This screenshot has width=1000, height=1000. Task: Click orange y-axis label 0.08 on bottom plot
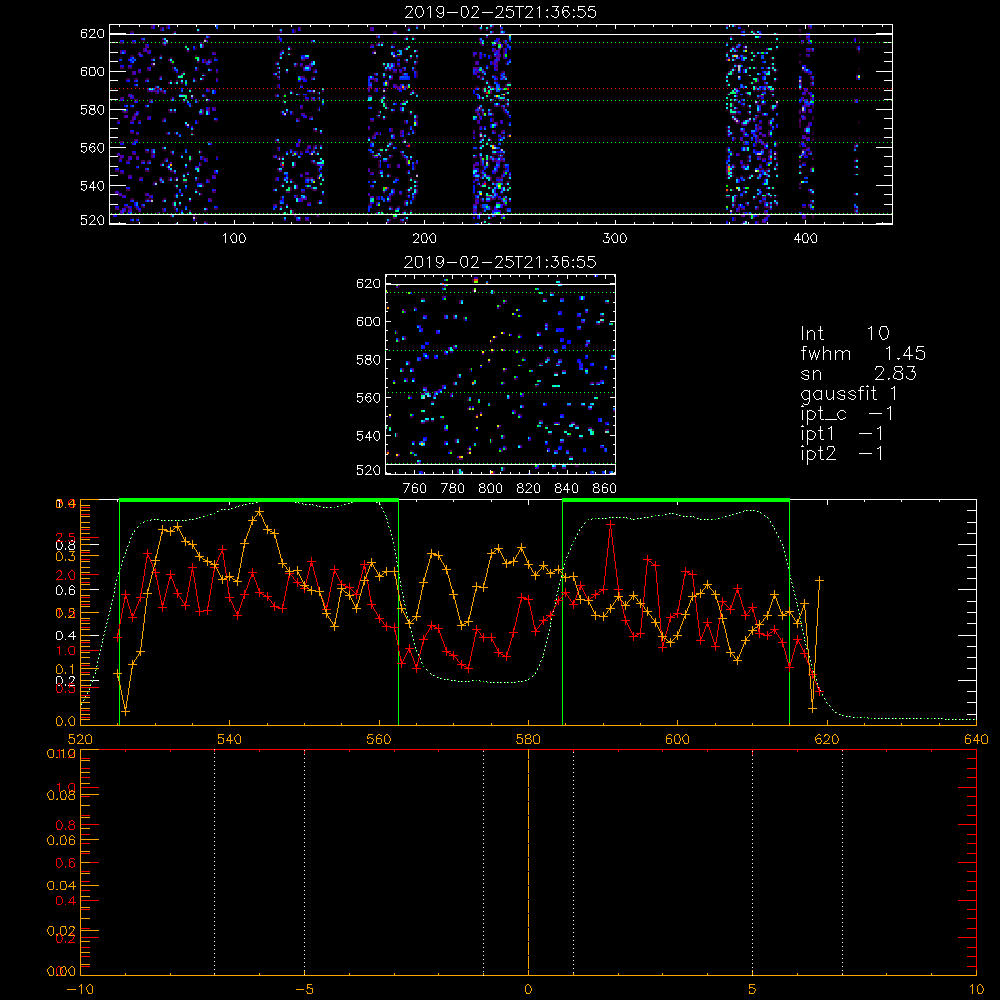pos(61,795)
